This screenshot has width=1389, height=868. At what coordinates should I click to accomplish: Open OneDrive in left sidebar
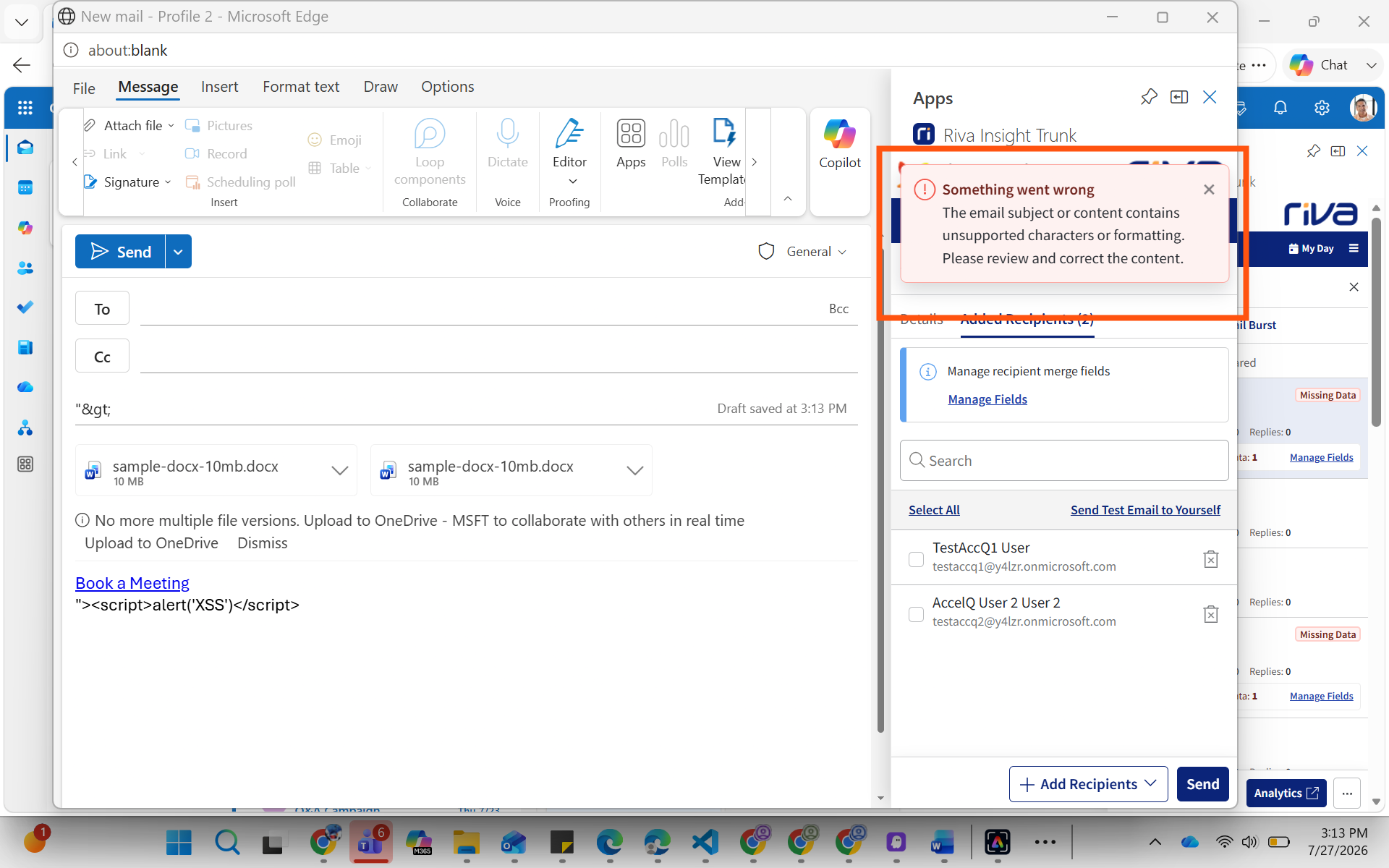(25, 387)
